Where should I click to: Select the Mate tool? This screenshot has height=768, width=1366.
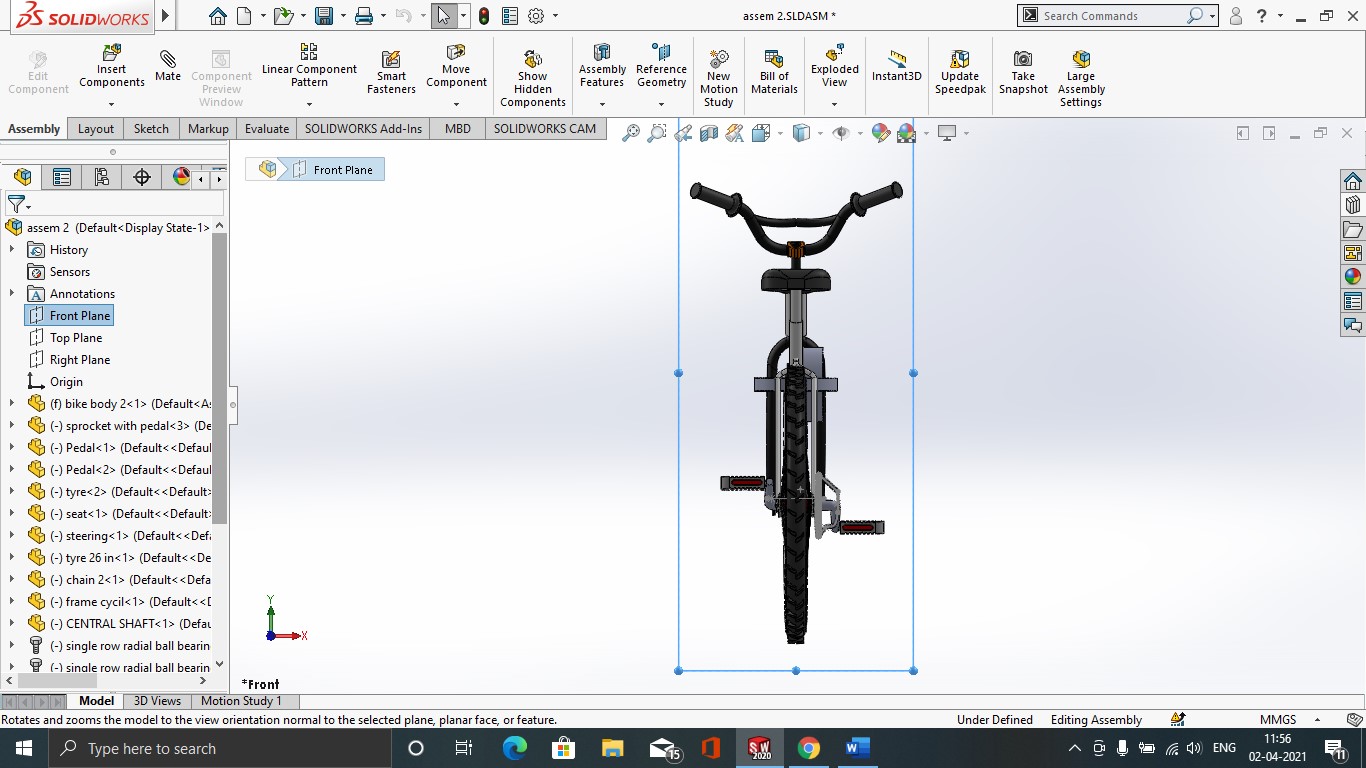coord(168,66)
